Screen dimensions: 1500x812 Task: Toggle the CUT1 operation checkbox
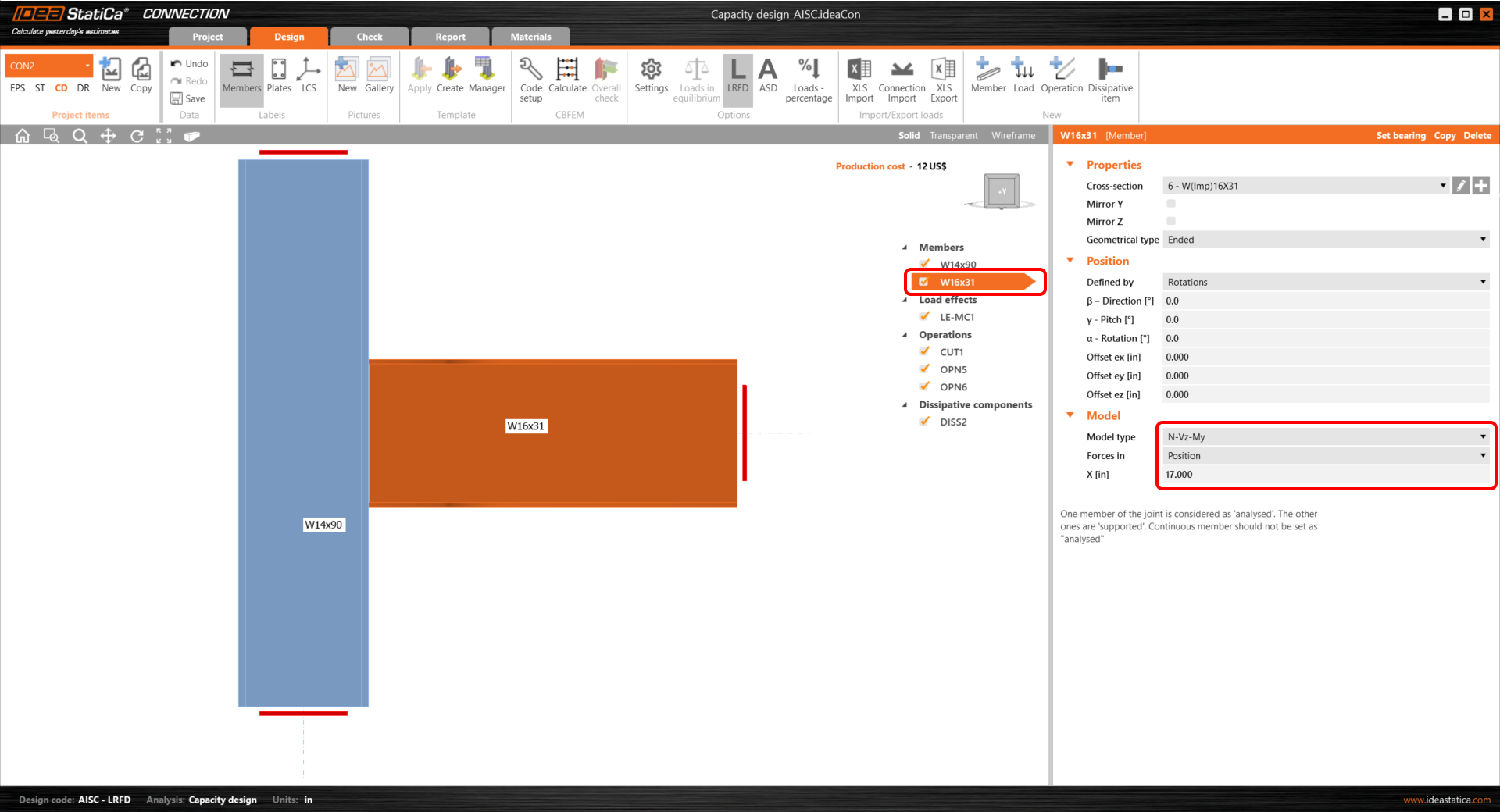[x=925, y=351]
